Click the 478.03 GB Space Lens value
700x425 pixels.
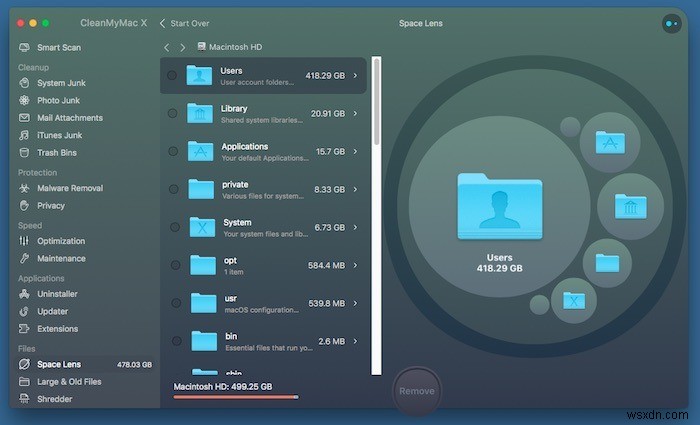coord(134,364)
